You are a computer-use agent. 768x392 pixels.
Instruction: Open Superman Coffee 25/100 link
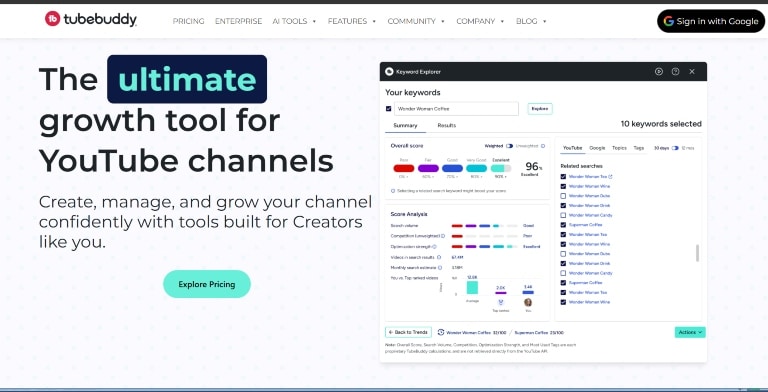tap(539, 332)
